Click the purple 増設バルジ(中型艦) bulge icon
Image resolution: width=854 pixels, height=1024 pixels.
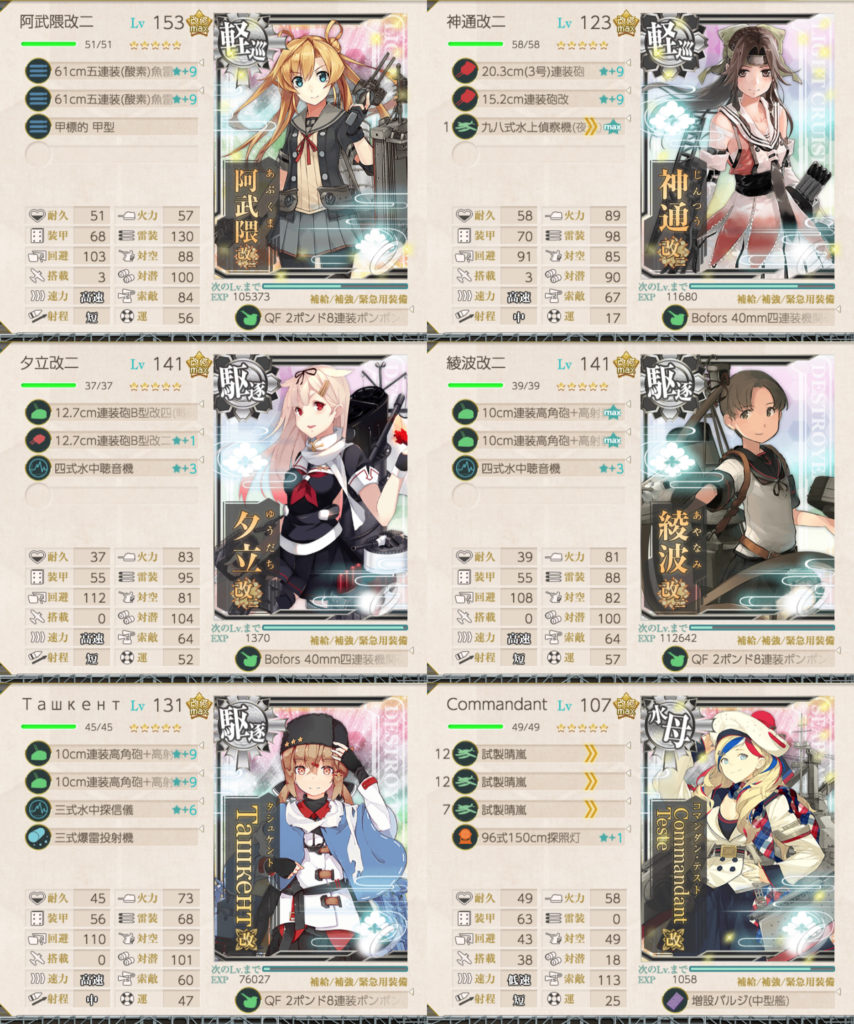(674, 1000)
